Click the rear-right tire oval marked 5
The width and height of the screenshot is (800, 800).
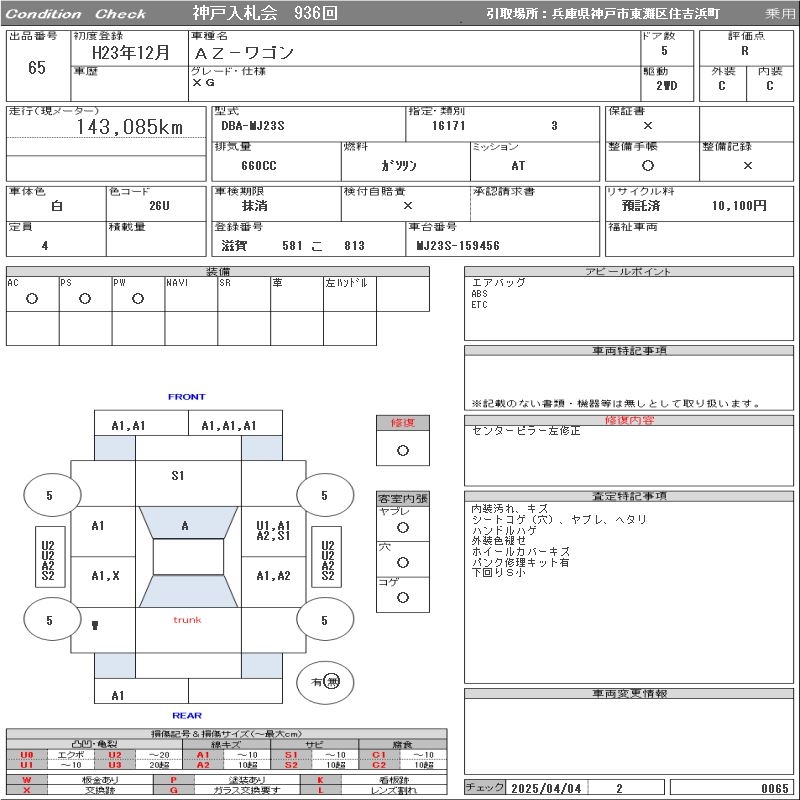click(x=325, y=620)
